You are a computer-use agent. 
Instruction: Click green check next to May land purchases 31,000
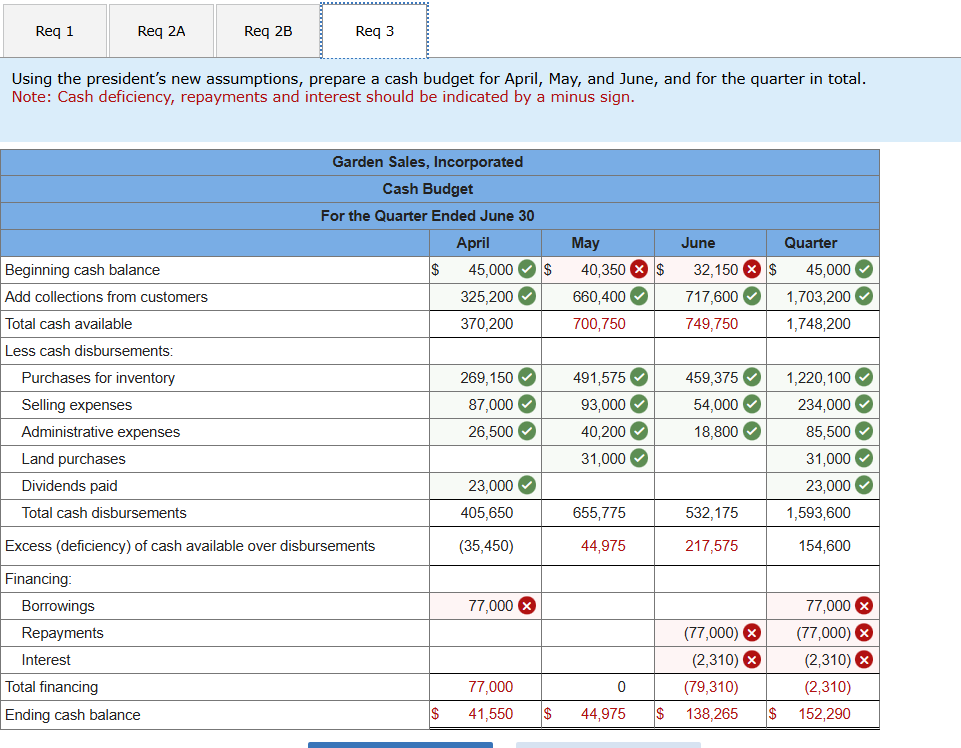pyautogui.click(x=639, y=458)
